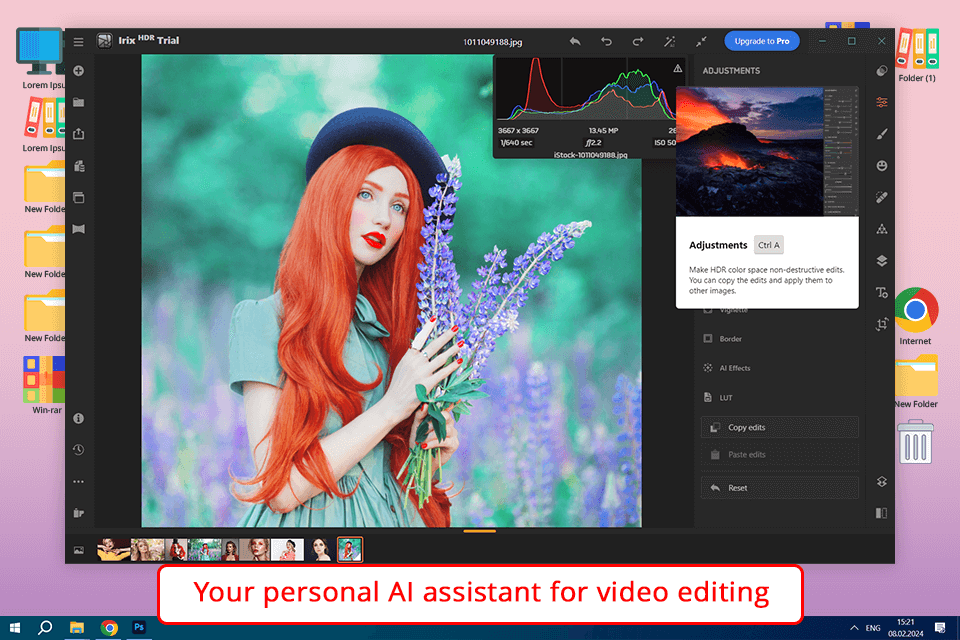Screen dimensions: 960x640
Task: Click the add new image plus icon
Action: pyautogui.click(x=78, y=71)
